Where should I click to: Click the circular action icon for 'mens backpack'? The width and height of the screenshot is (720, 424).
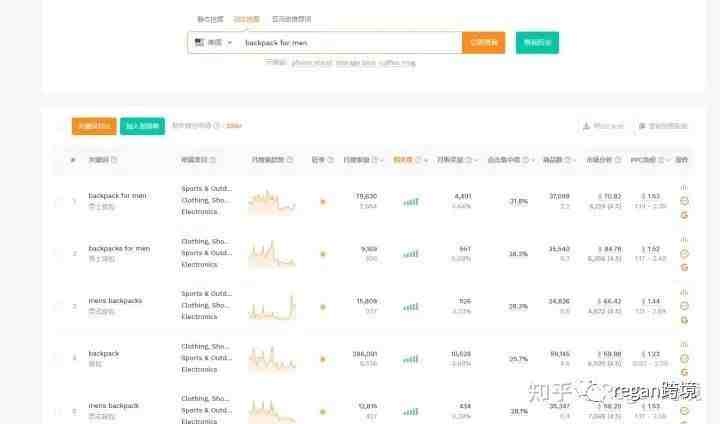click(x=684, y=411)
